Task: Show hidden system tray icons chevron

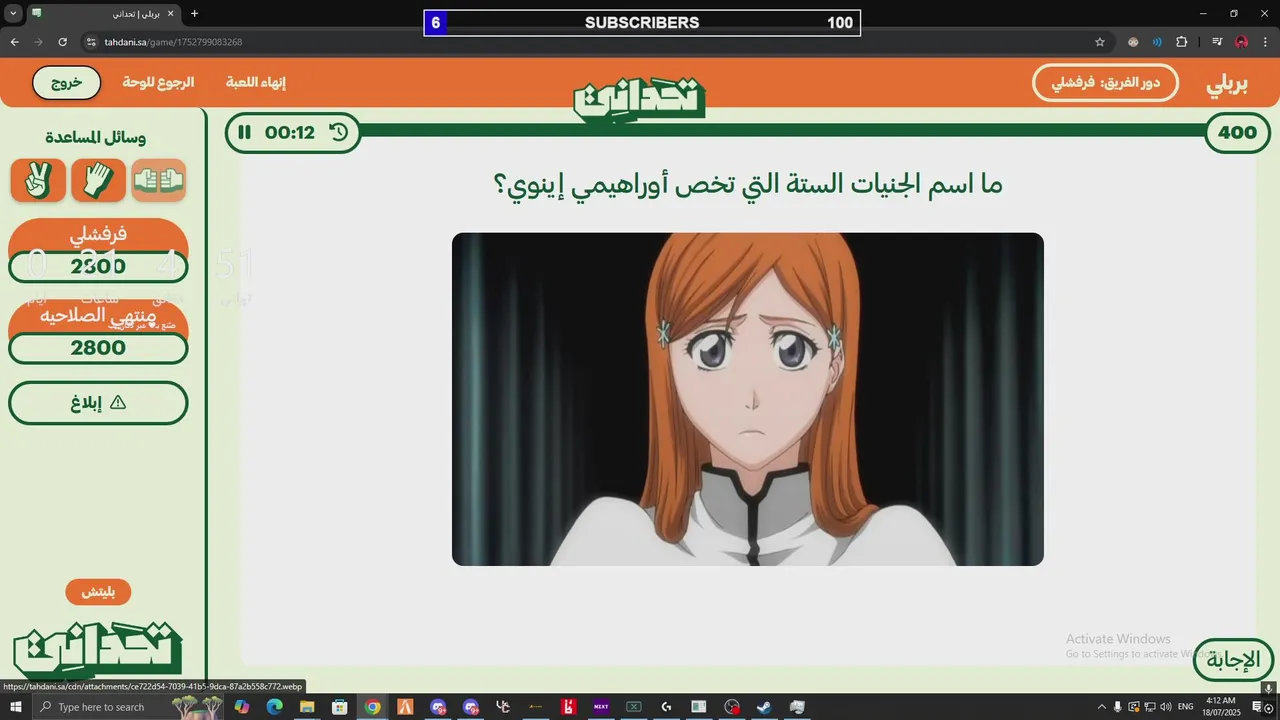Action: 1102,707
